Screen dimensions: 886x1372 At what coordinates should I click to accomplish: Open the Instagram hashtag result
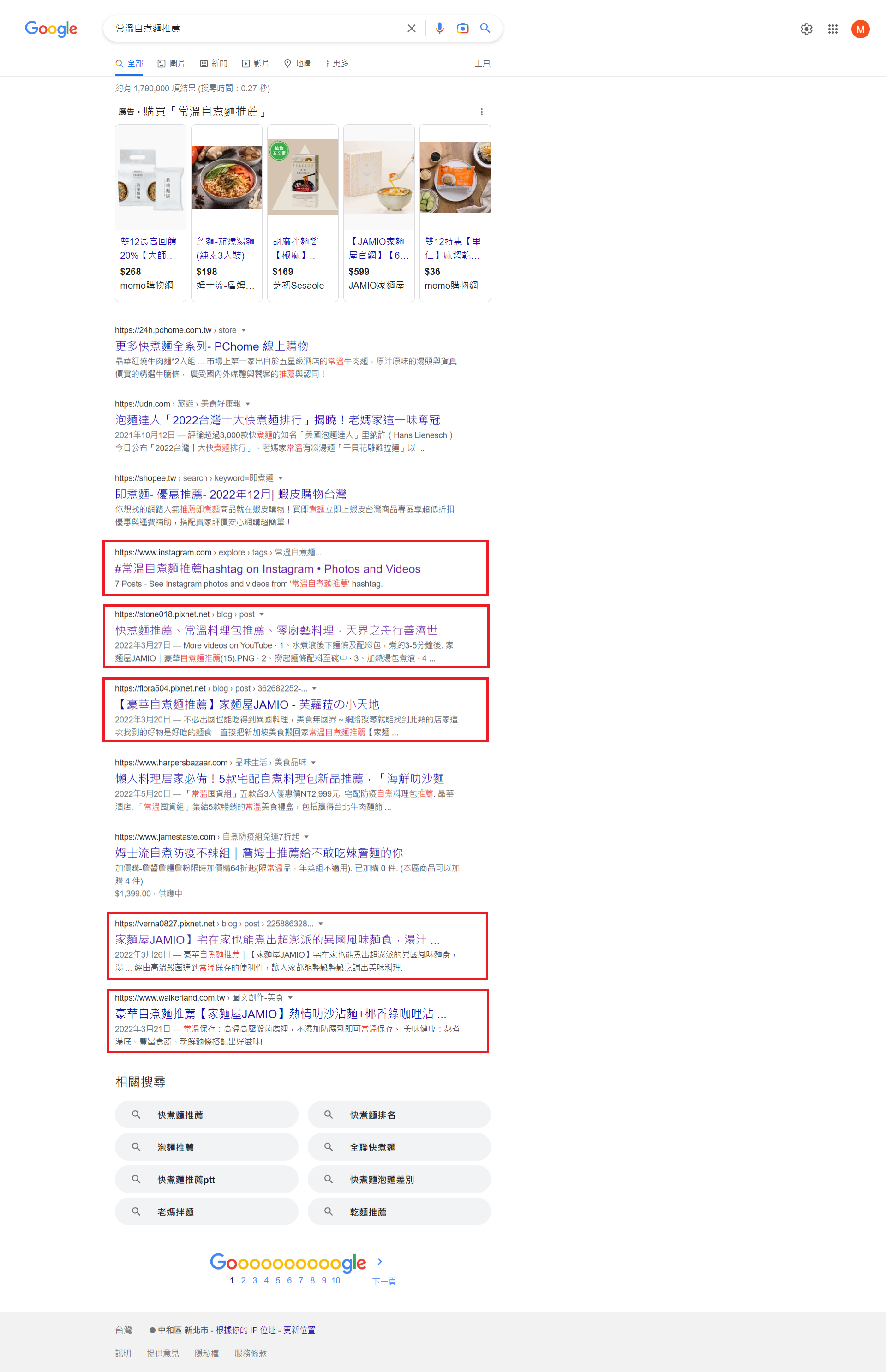268,569
